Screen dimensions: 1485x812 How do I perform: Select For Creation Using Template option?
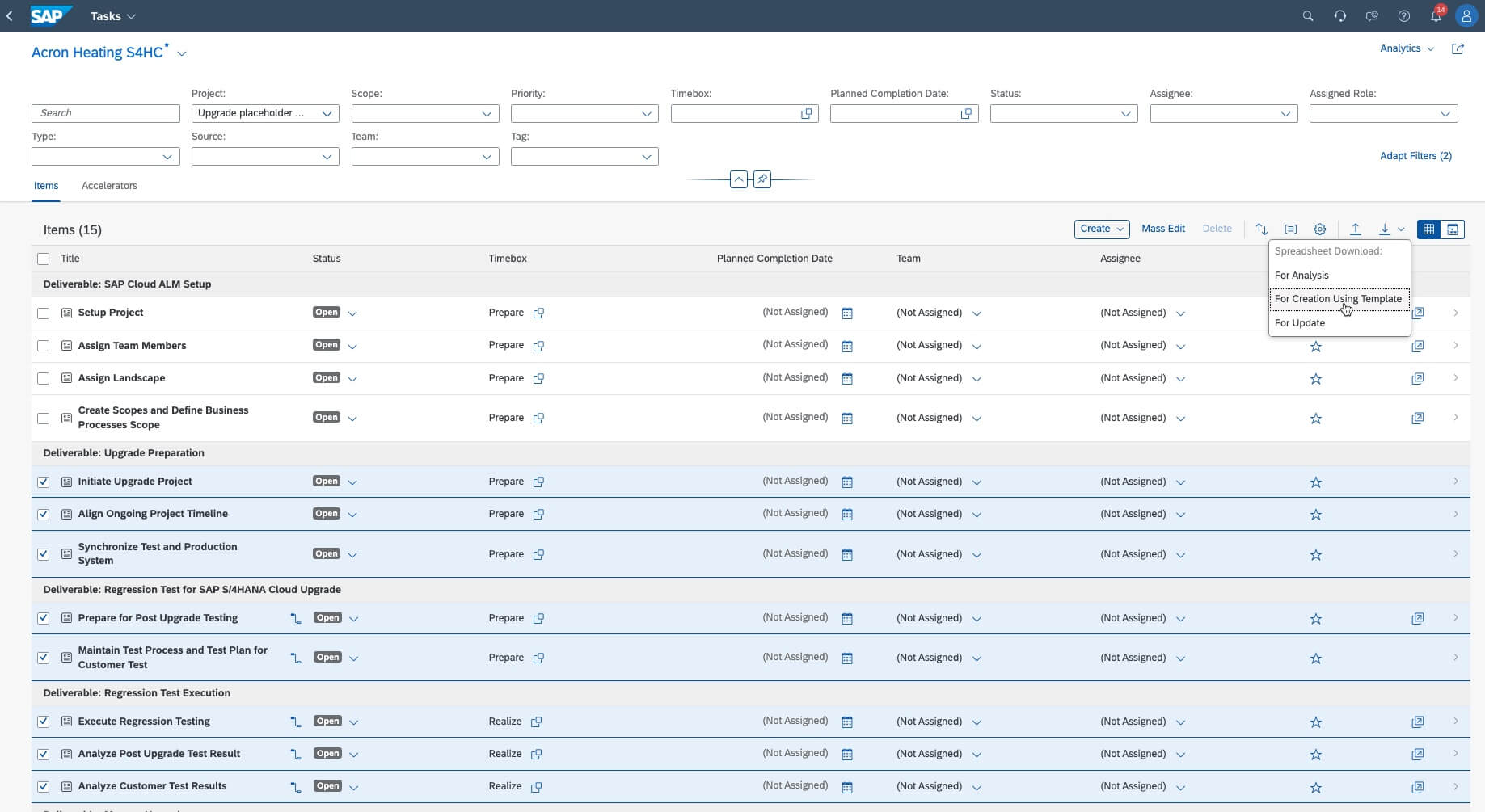point(1338,299)
